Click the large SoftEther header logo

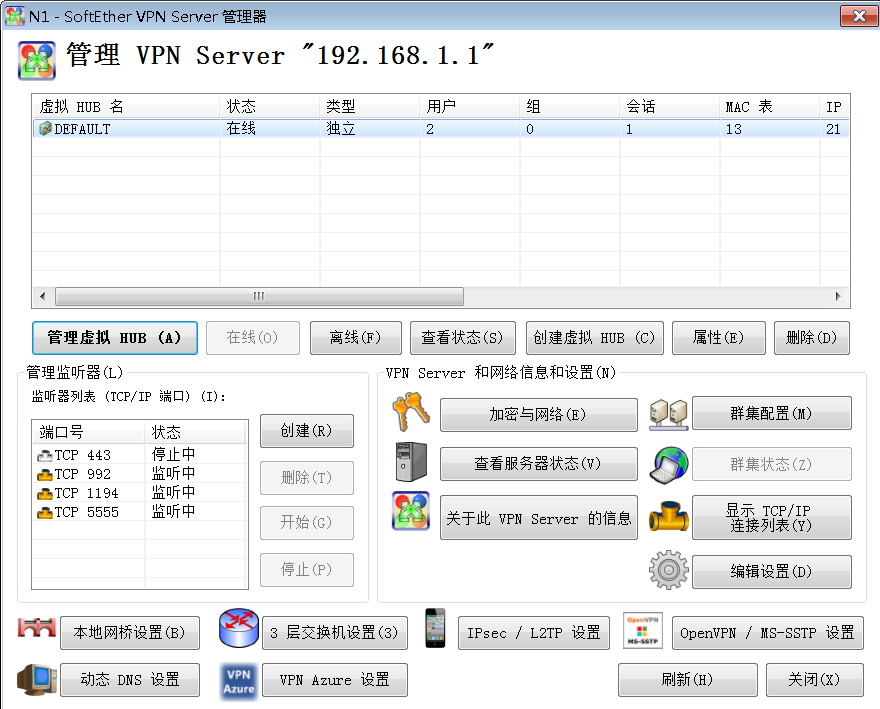pos(36,60)
